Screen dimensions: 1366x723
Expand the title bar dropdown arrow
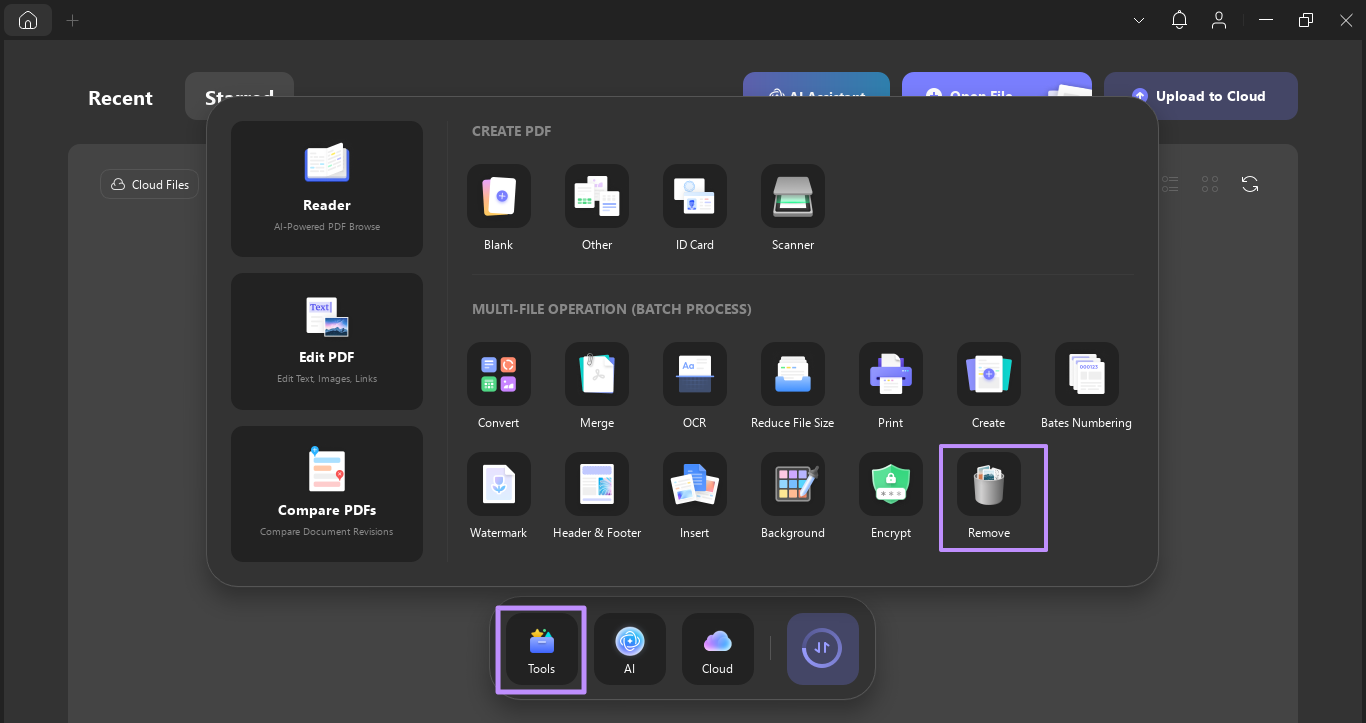click(x=1138, y=19)
